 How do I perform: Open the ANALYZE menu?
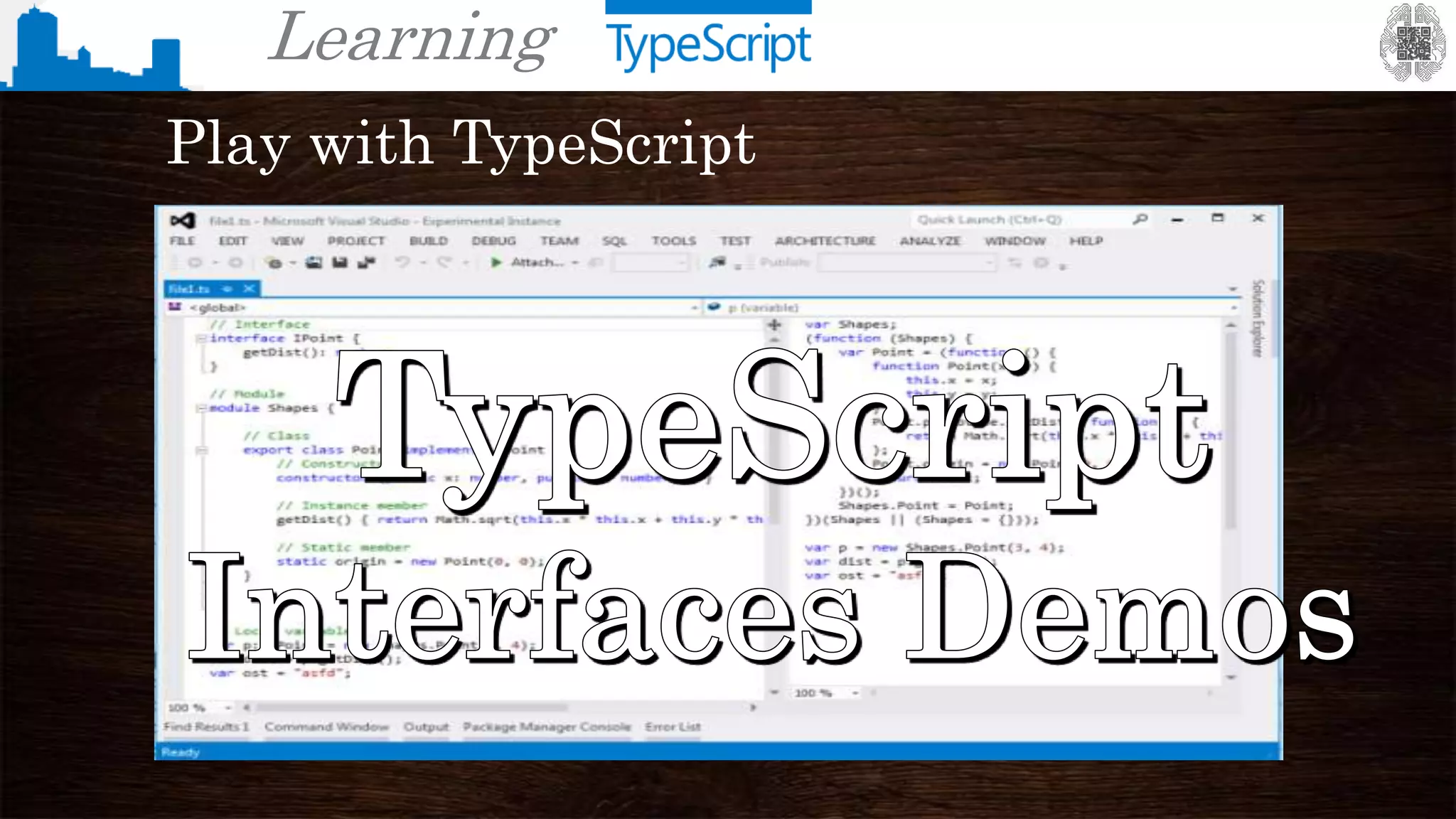pyautogui.click(x=931, y=241)
